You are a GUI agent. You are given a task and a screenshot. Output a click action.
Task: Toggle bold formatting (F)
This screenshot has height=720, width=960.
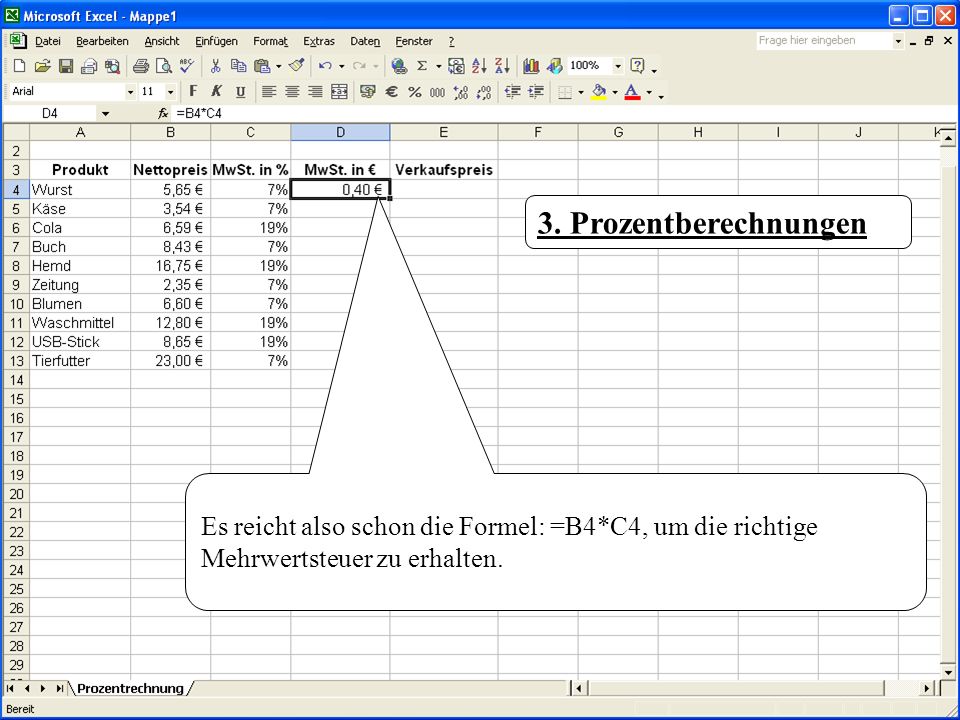pos(193,92)
